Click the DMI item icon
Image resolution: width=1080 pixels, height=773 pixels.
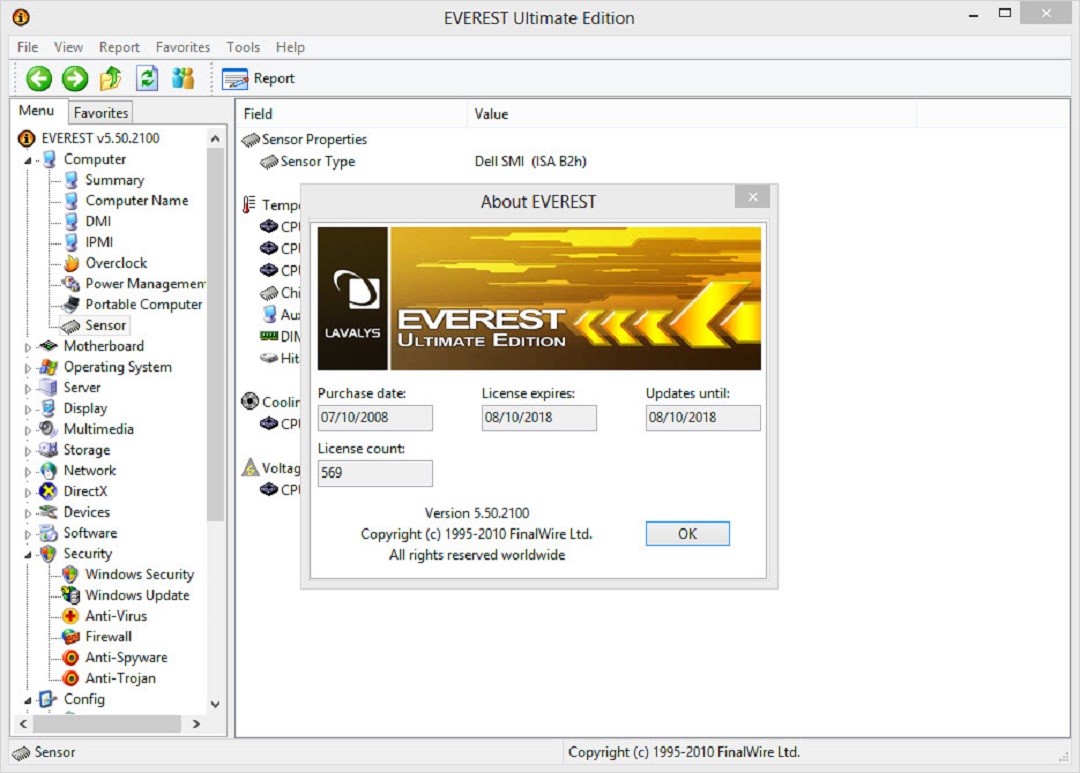pyautogui.click(x=71, y=221)
